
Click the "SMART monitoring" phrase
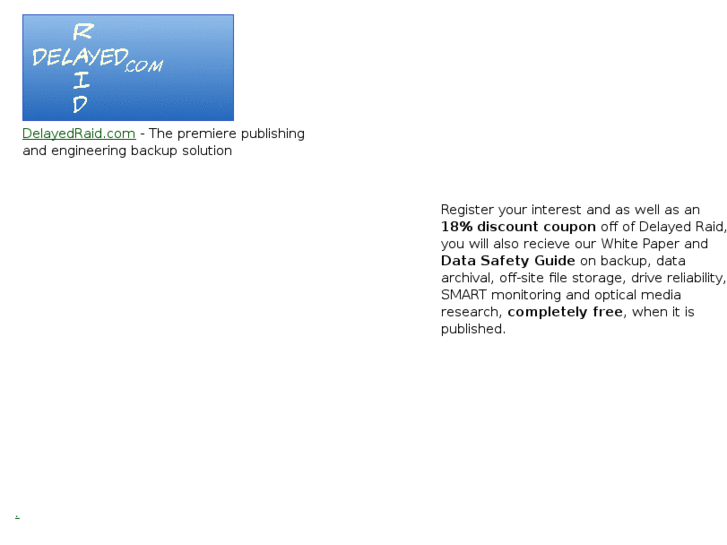coord(501,295)
